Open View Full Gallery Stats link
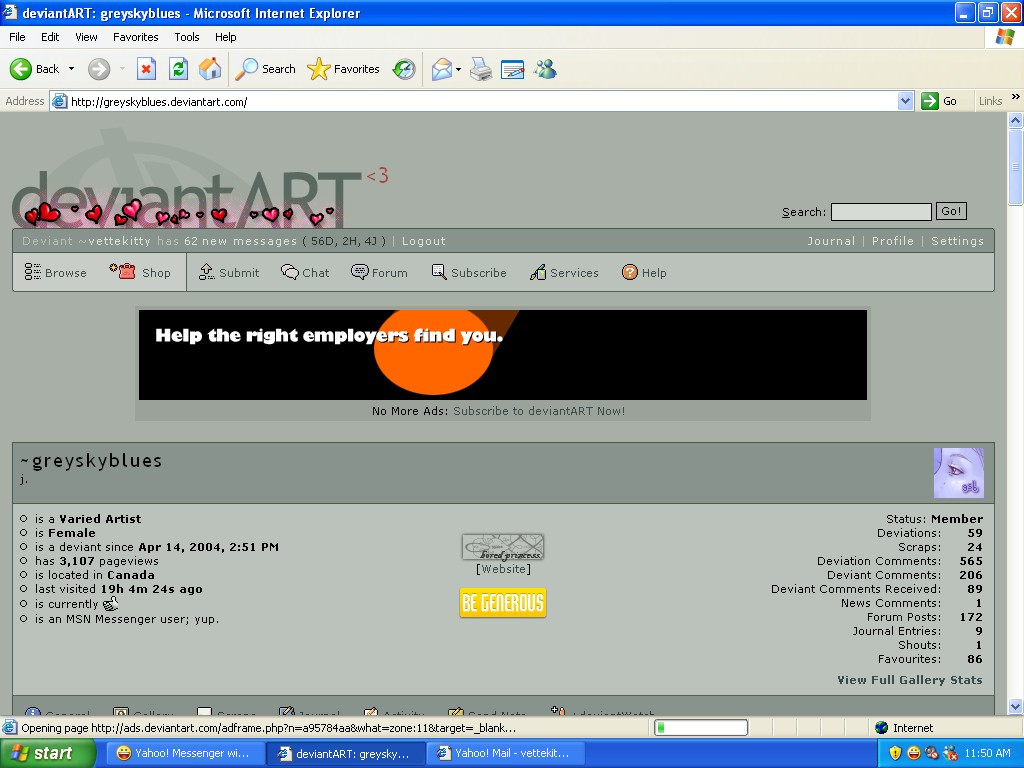The width and height of the screenshot is (1024, 768). [910, 680]
